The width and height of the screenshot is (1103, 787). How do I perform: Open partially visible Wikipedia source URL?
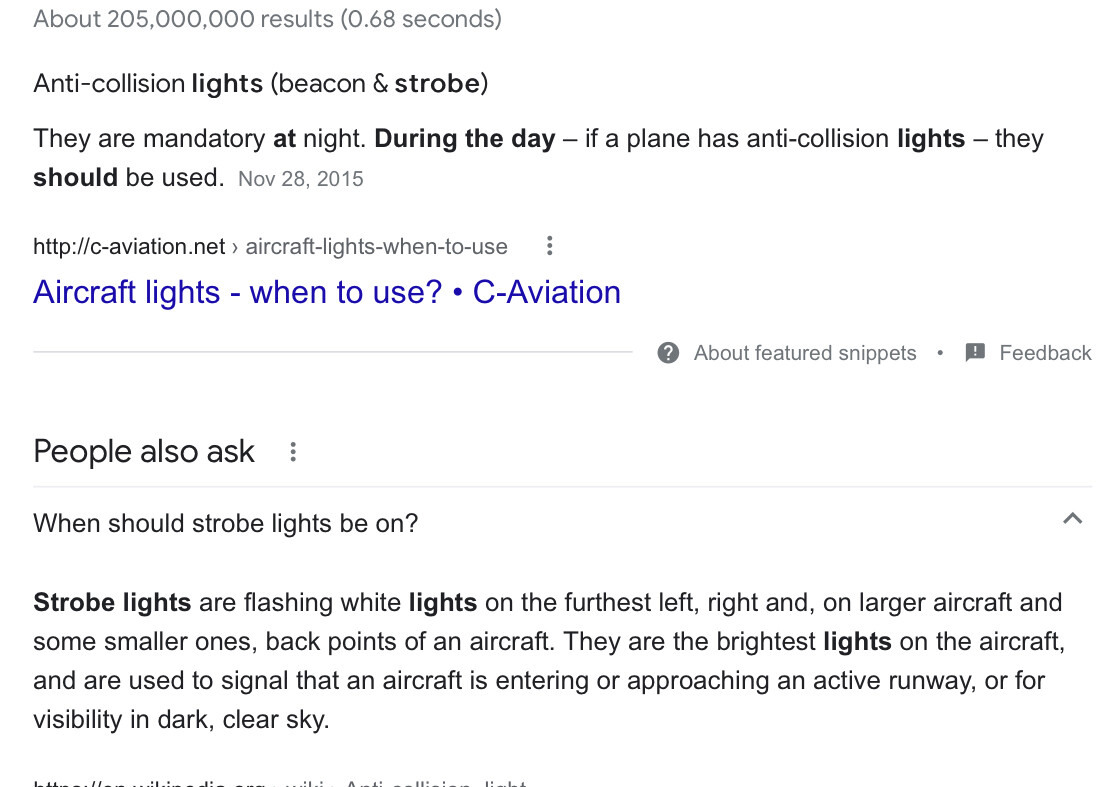coord(280,782)
